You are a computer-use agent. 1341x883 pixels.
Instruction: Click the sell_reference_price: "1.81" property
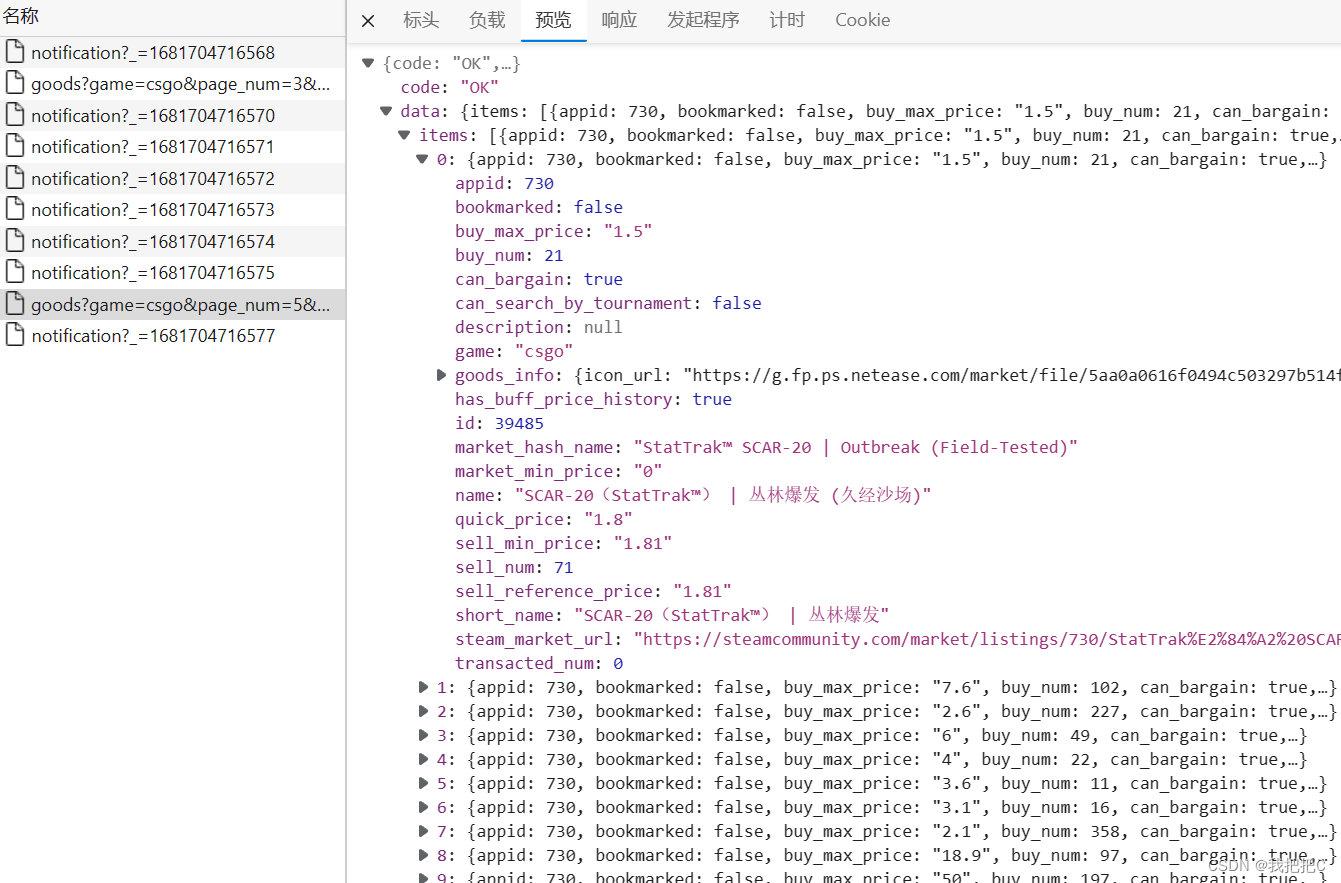593,591
